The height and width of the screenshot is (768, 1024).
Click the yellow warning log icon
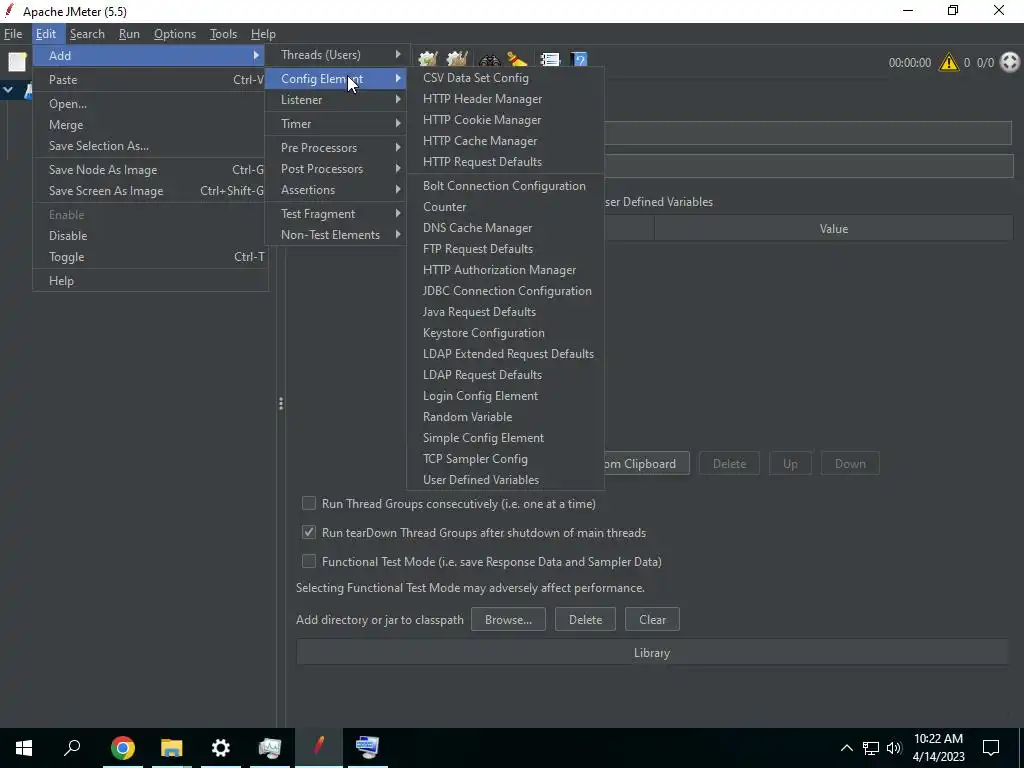coord(948,63)
